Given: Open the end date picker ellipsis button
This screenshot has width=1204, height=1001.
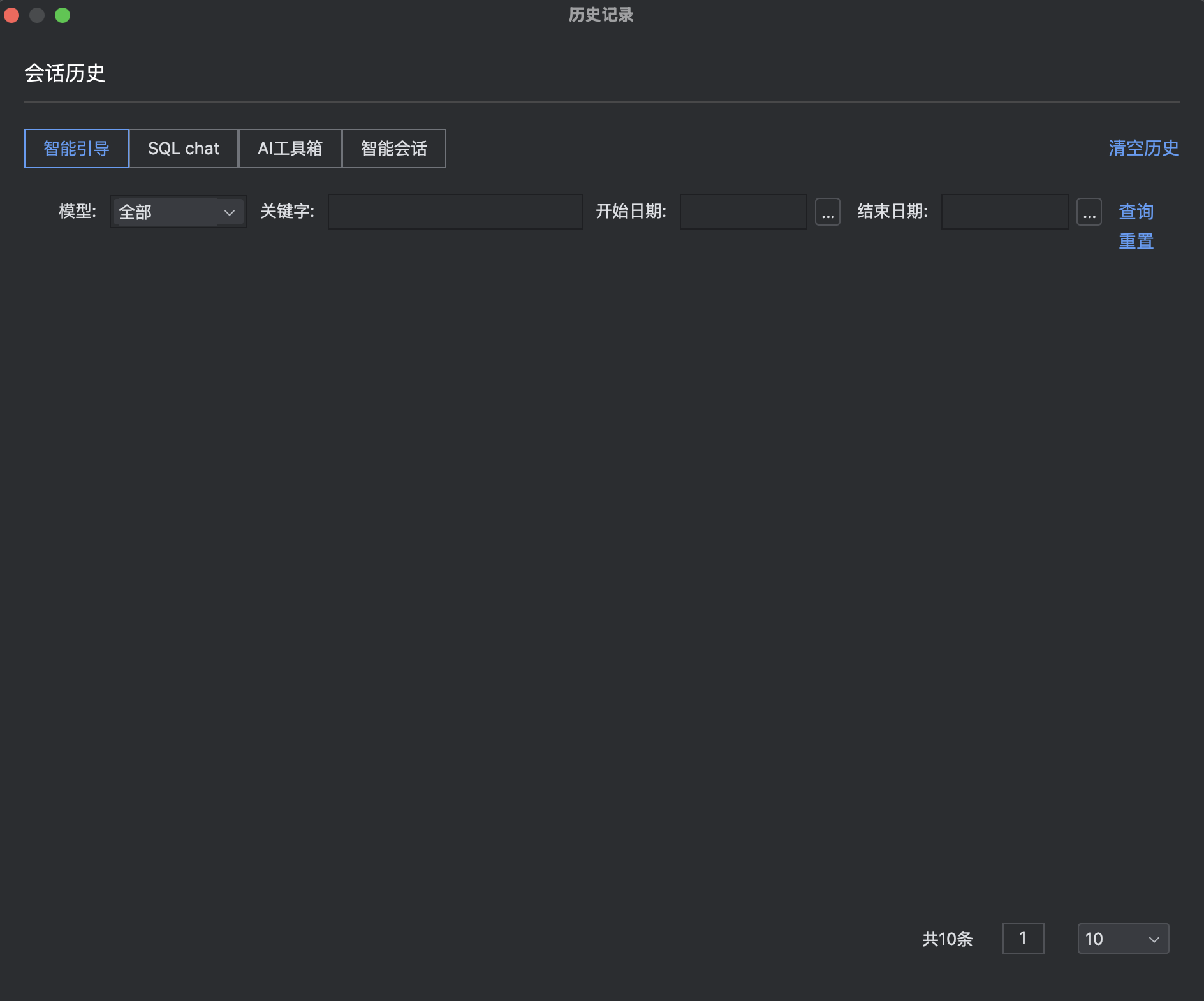Looking at the screenshot, I should [1089, 212].
